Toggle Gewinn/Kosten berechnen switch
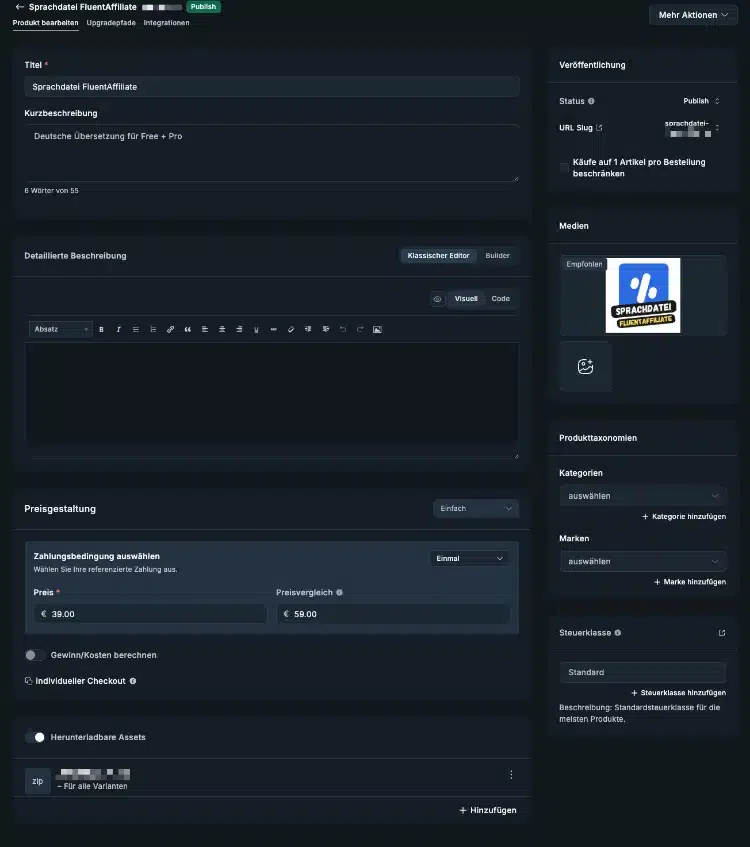Screen dimensions: 750x847 pos(35,655)
